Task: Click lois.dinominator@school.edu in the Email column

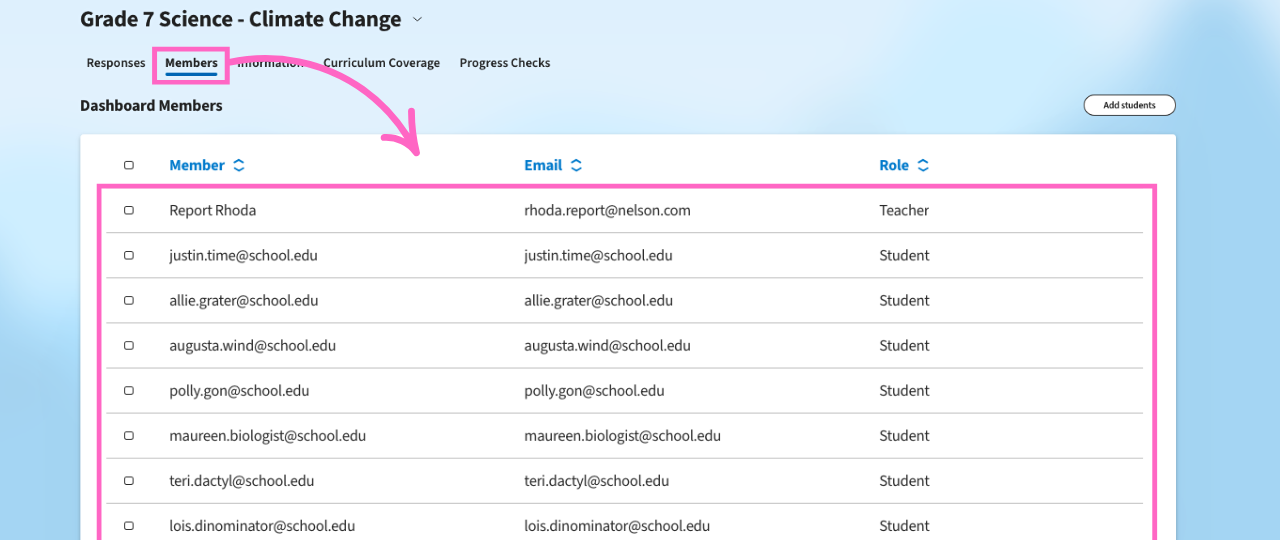Action: coord(617,525)
